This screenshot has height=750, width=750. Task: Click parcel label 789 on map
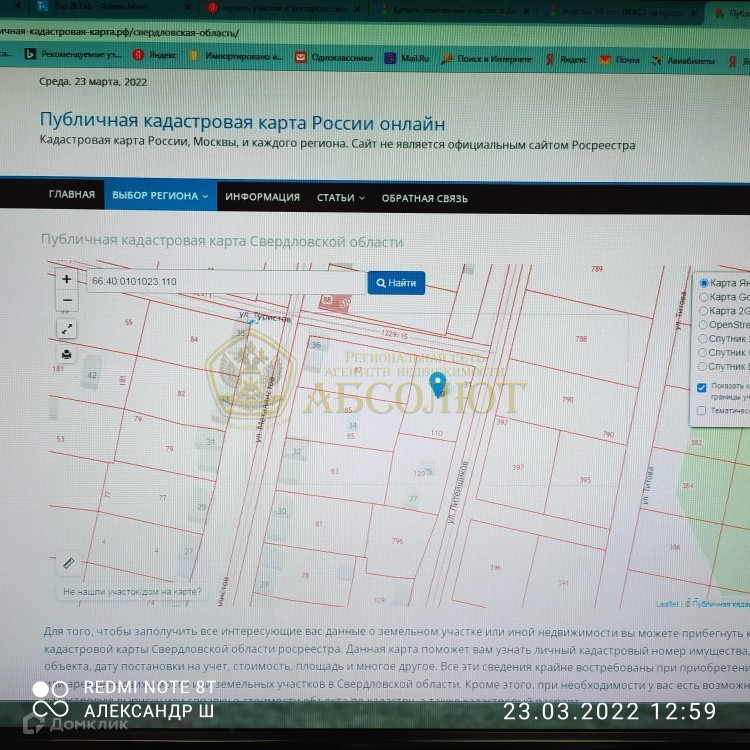pyautogui.click(x=596, y=269)
